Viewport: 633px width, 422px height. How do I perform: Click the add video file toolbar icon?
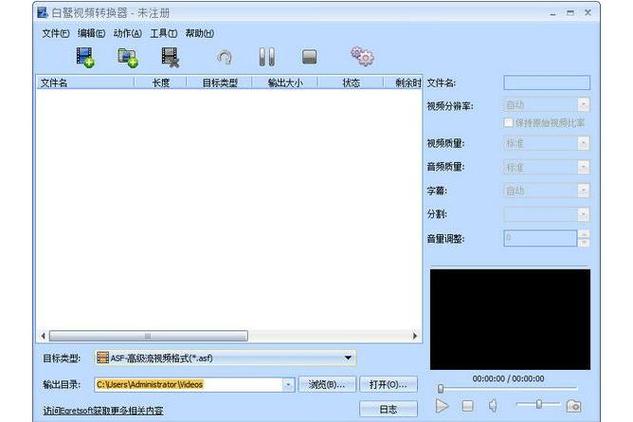pos(85,57)
